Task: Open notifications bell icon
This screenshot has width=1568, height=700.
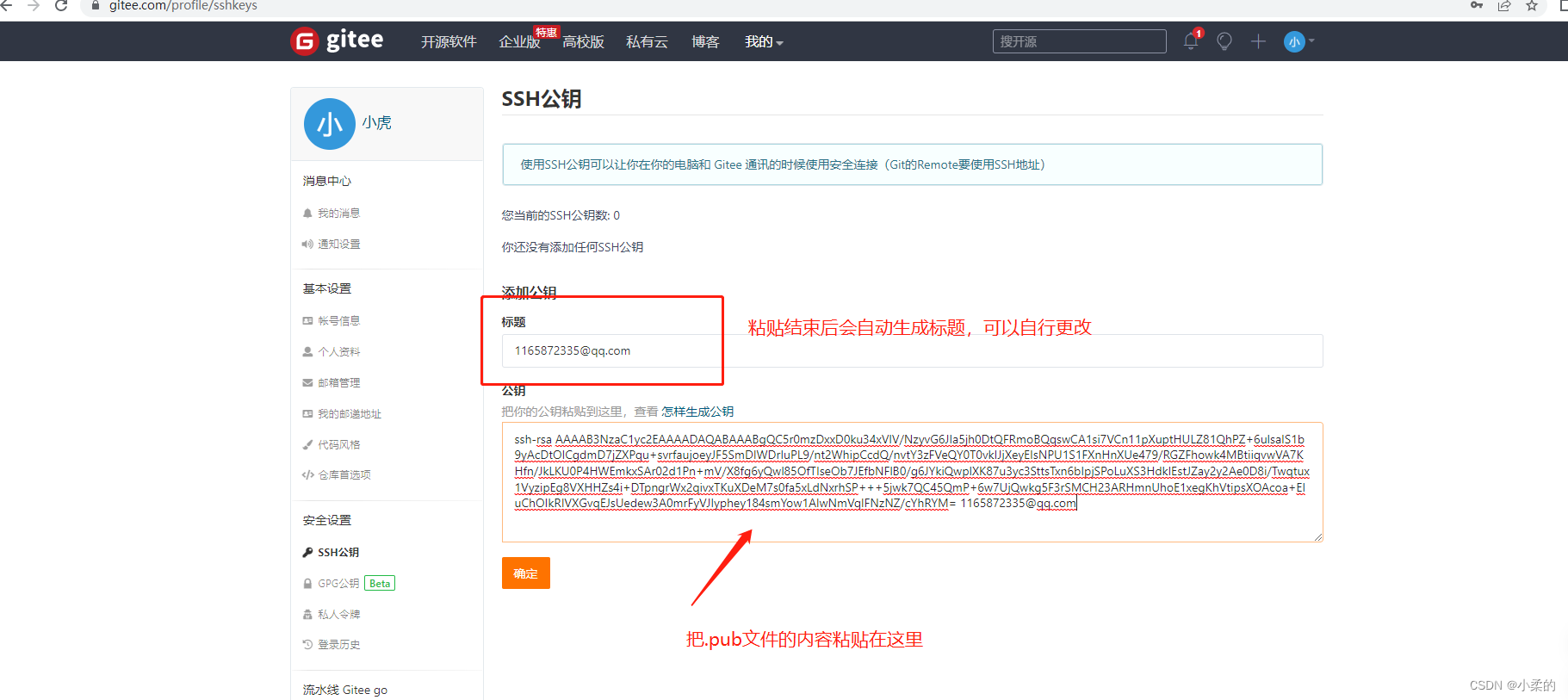Action: click(x=1191, y=40)
